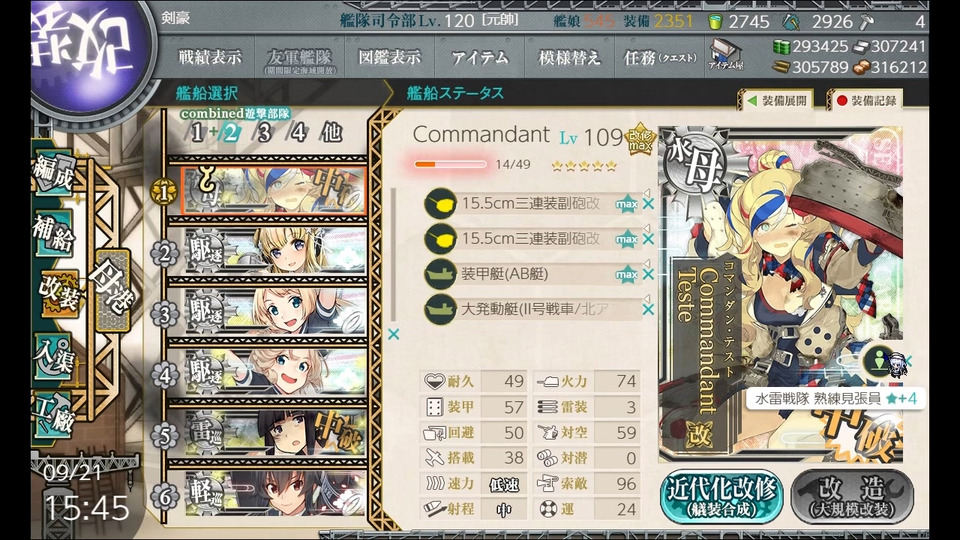This screenshot has width=960, height=540.
Task: Open the アイテム屋 item shop icon
Action: pyautogui.click(x=726, y=54)
